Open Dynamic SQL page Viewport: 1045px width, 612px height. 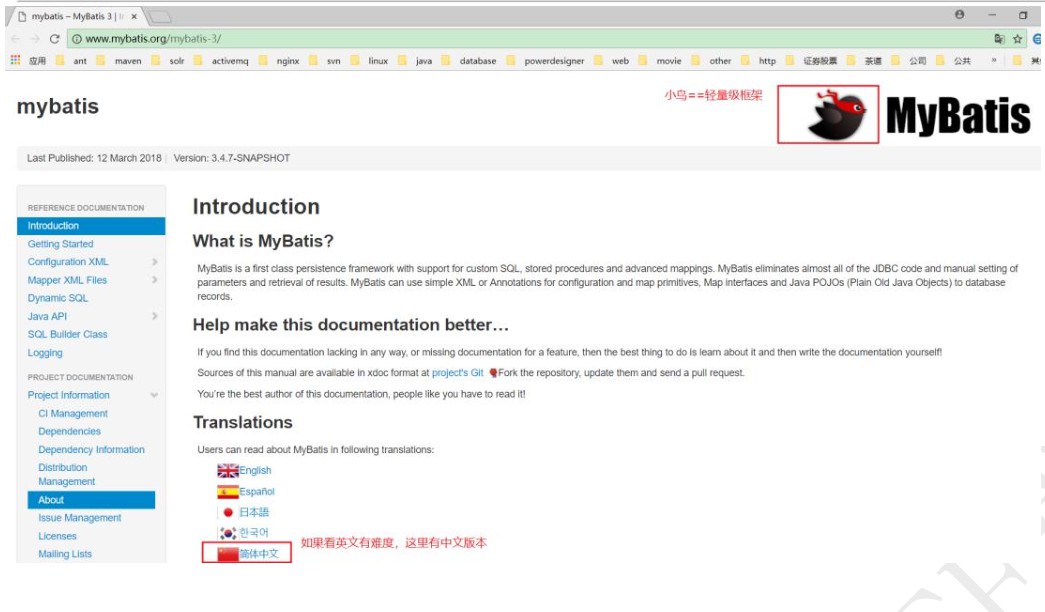(x=58, y=298)
